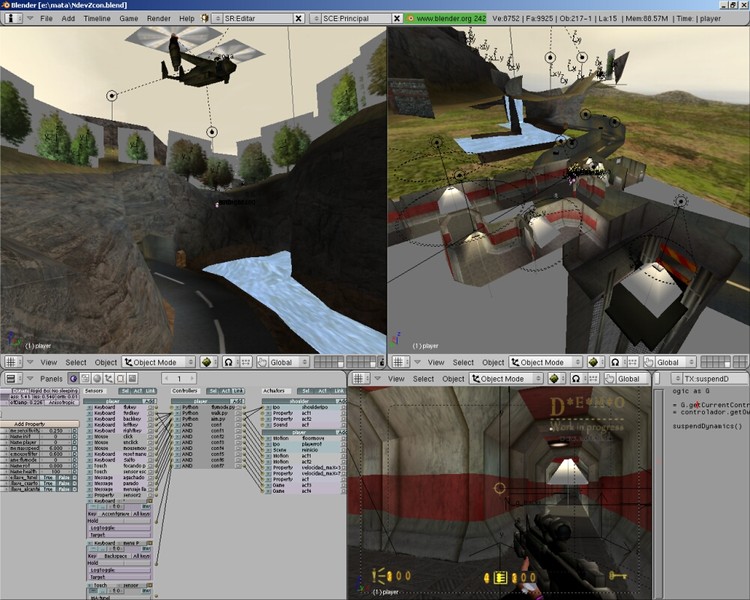Open the Game menu
This screenshot has width=750, height=600.
coord(129,18)
